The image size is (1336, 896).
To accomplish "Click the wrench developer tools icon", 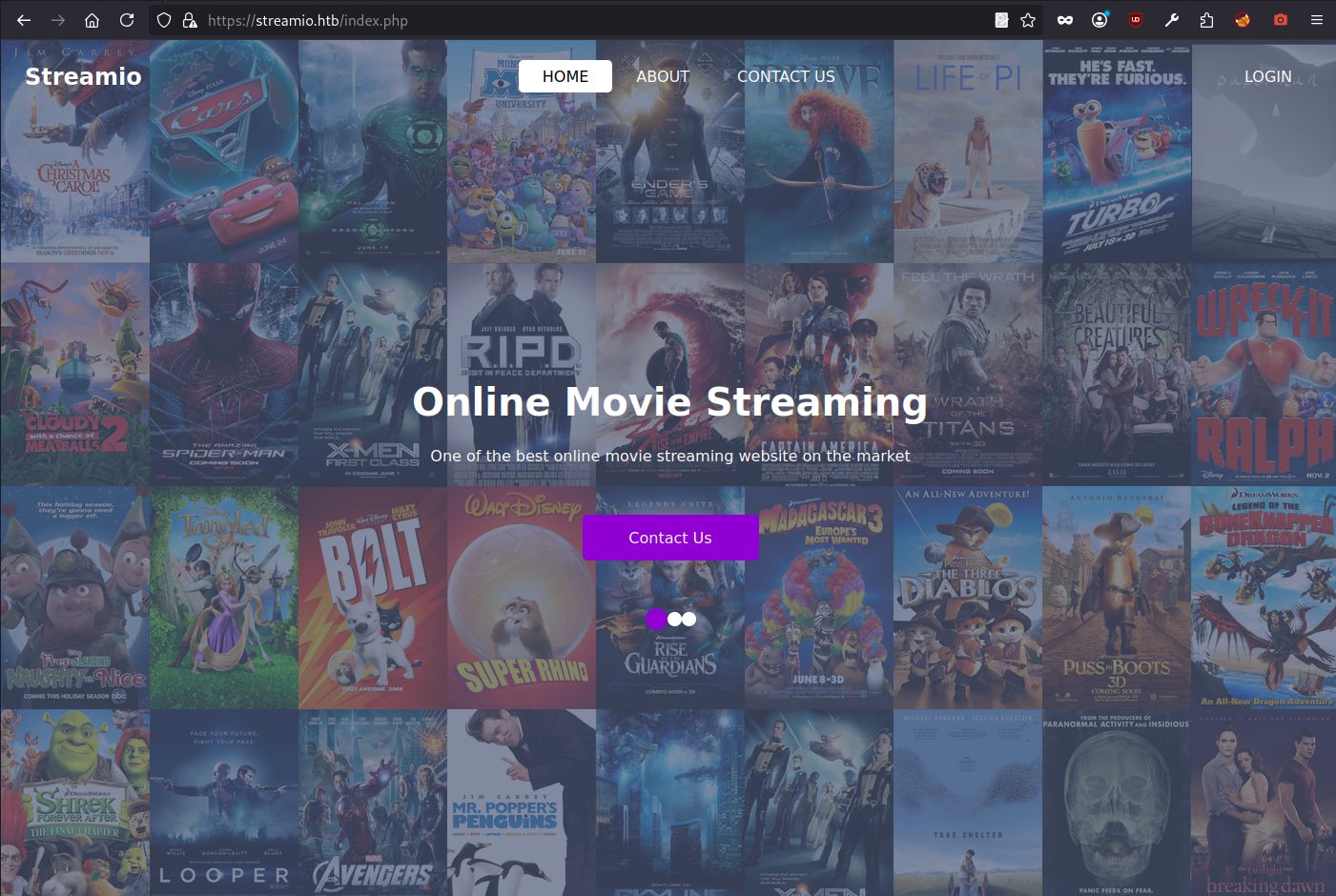I will 1172,20.
